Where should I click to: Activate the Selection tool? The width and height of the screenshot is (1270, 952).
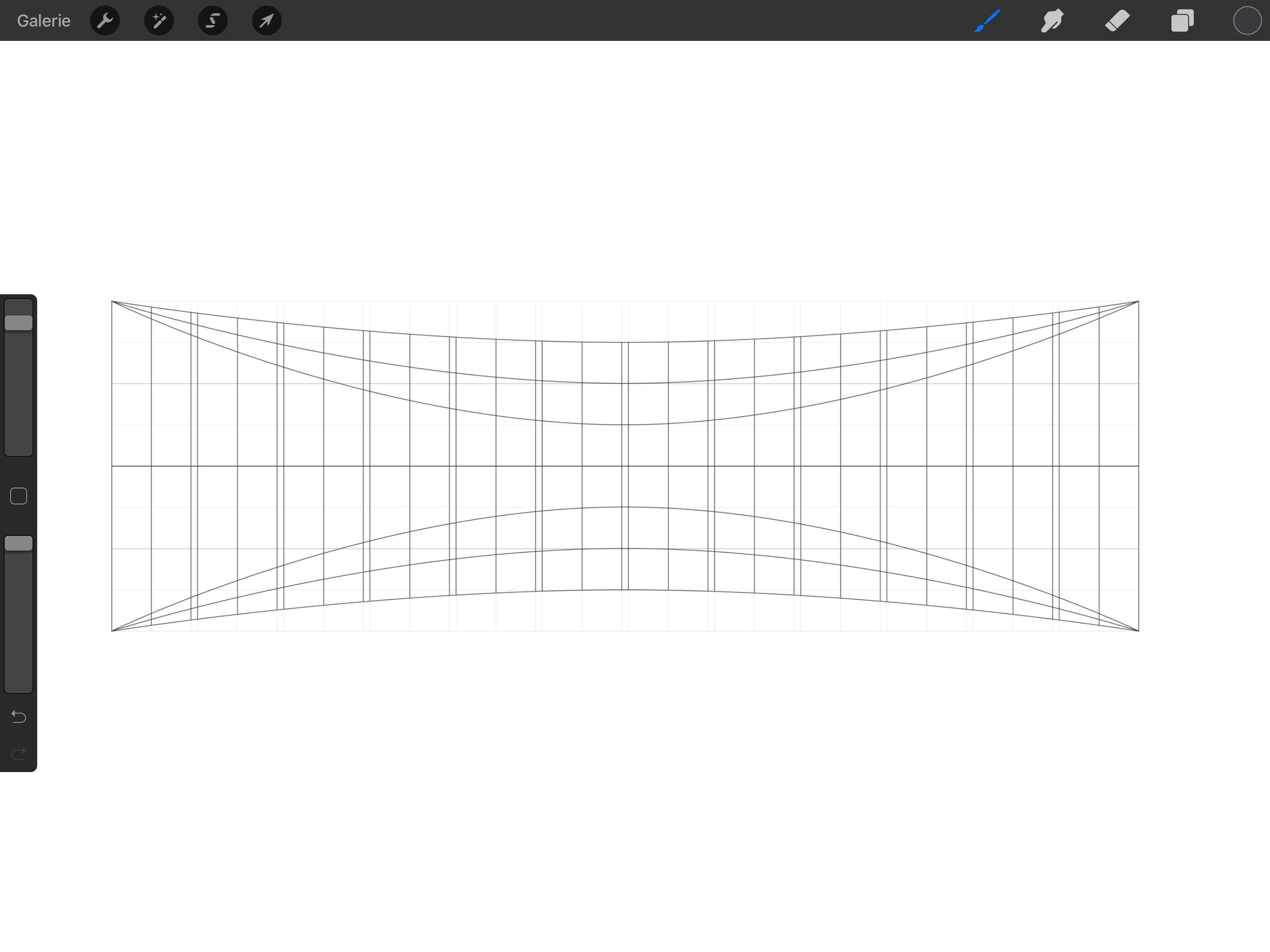tap(212, 20)
